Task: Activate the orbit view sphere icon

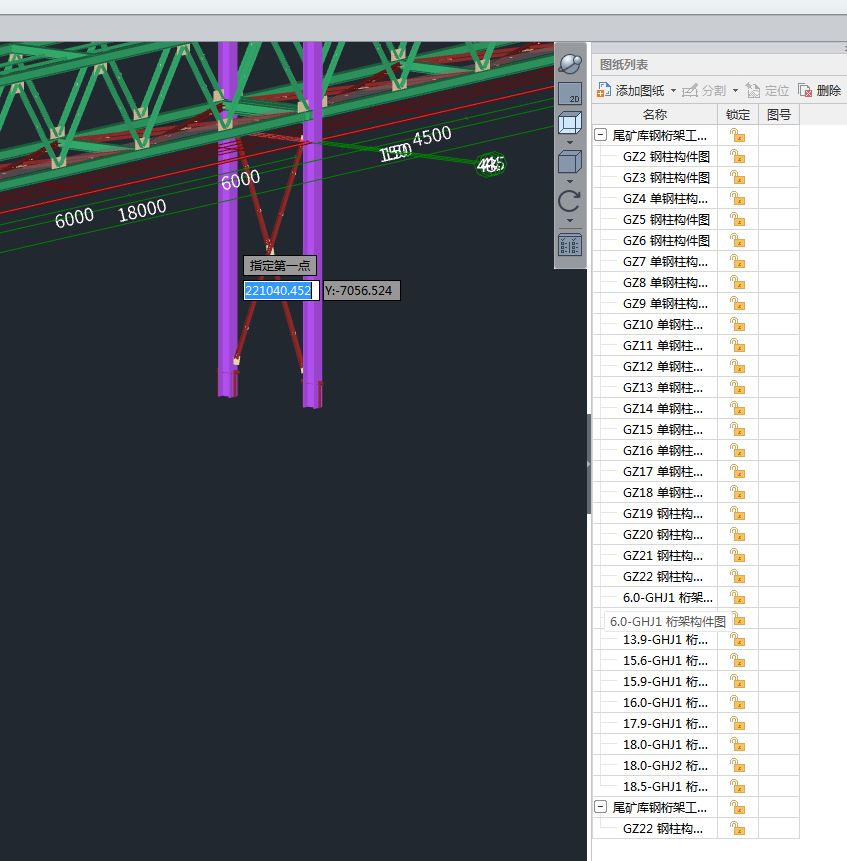Action: pos(570,64)
